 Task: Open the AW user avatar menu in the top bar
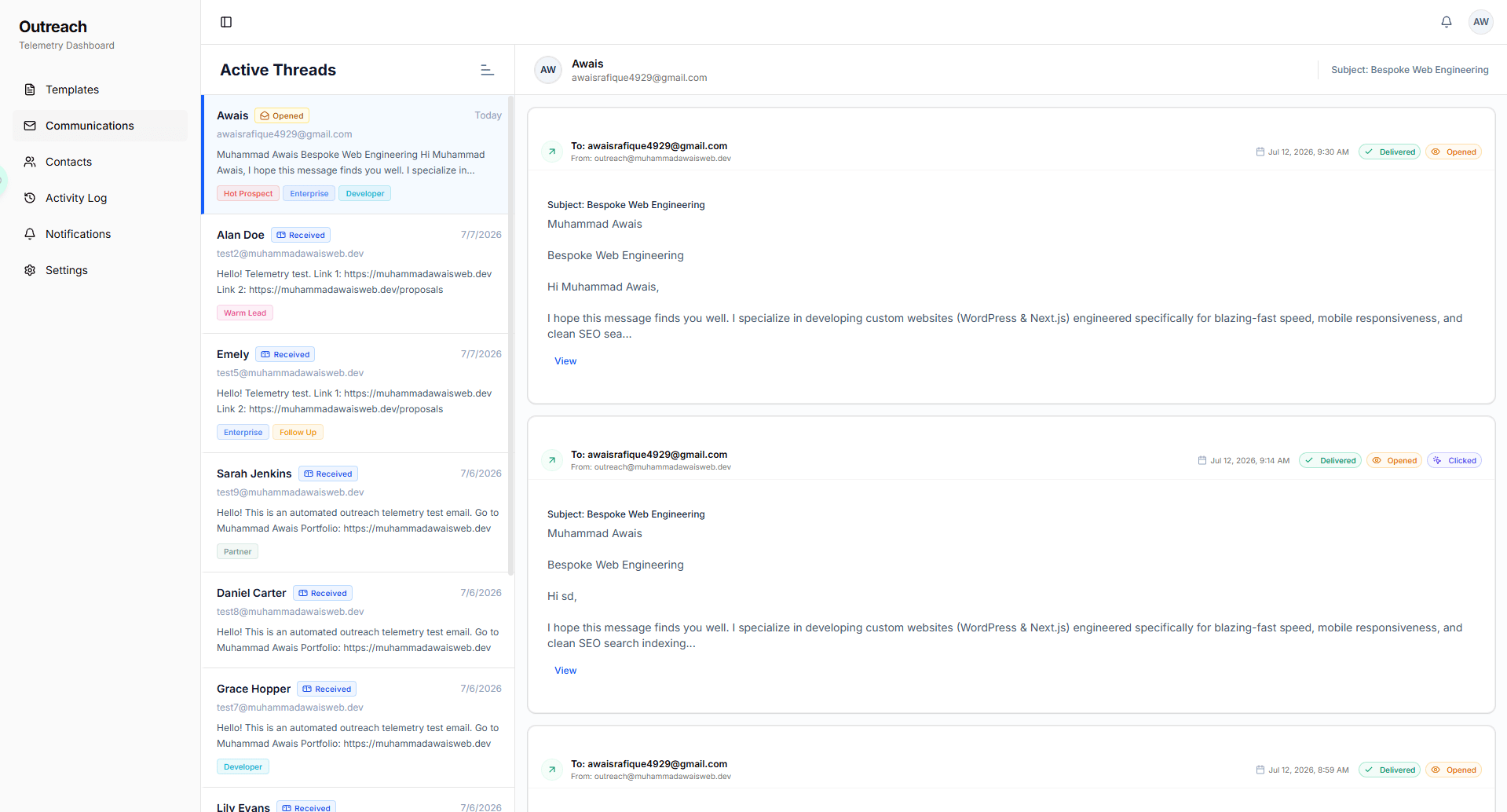click(x=1481, y=22)
